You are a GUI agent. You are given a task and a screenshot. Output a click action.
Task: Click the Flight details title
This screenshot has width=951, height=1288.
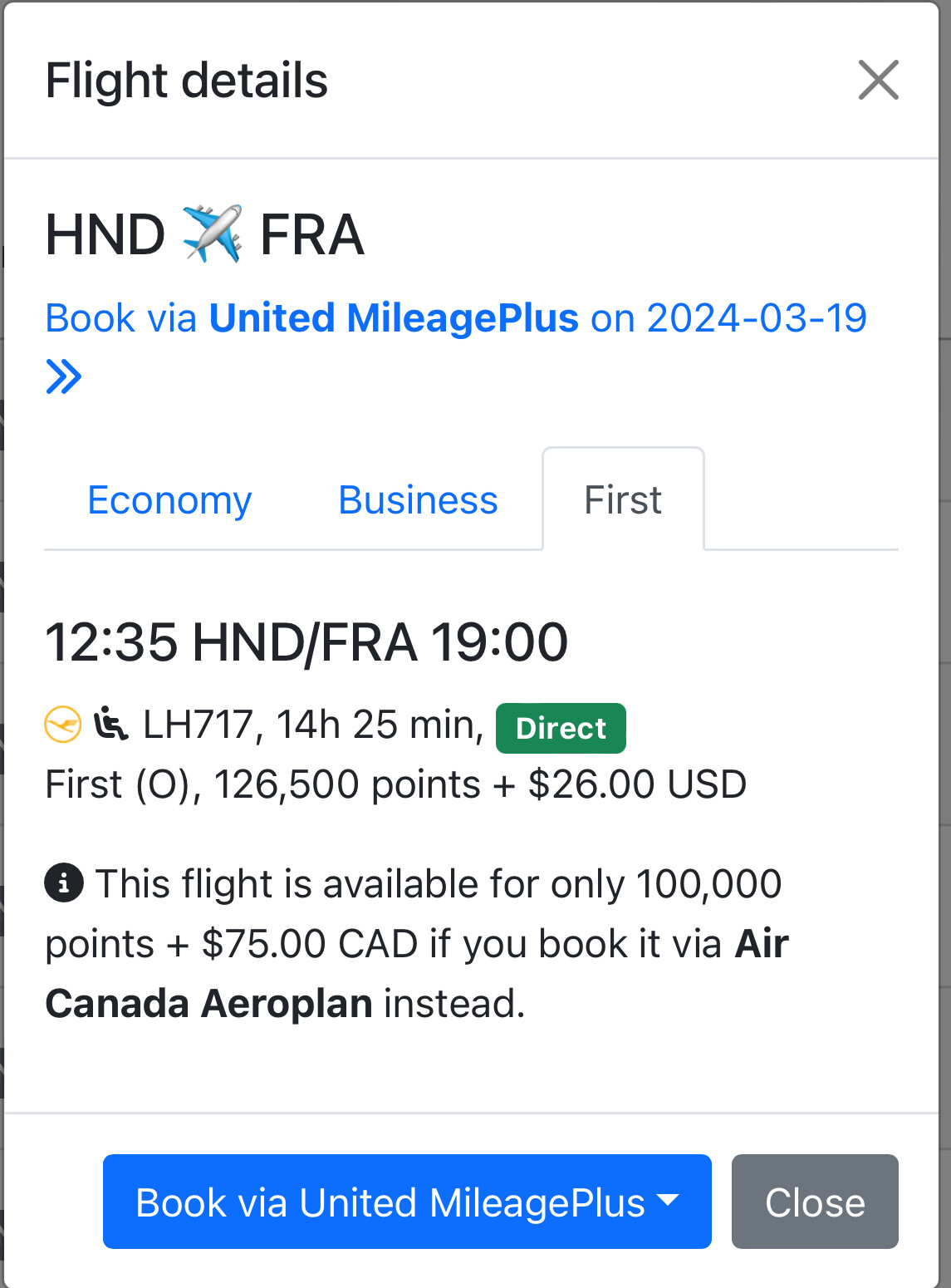187,81
